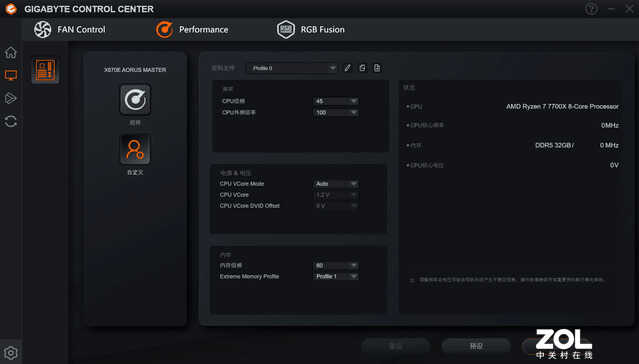Open the memory ratio dropdown showing 60
This screenshot has width=639, height=364.
[x=336, y=265]
